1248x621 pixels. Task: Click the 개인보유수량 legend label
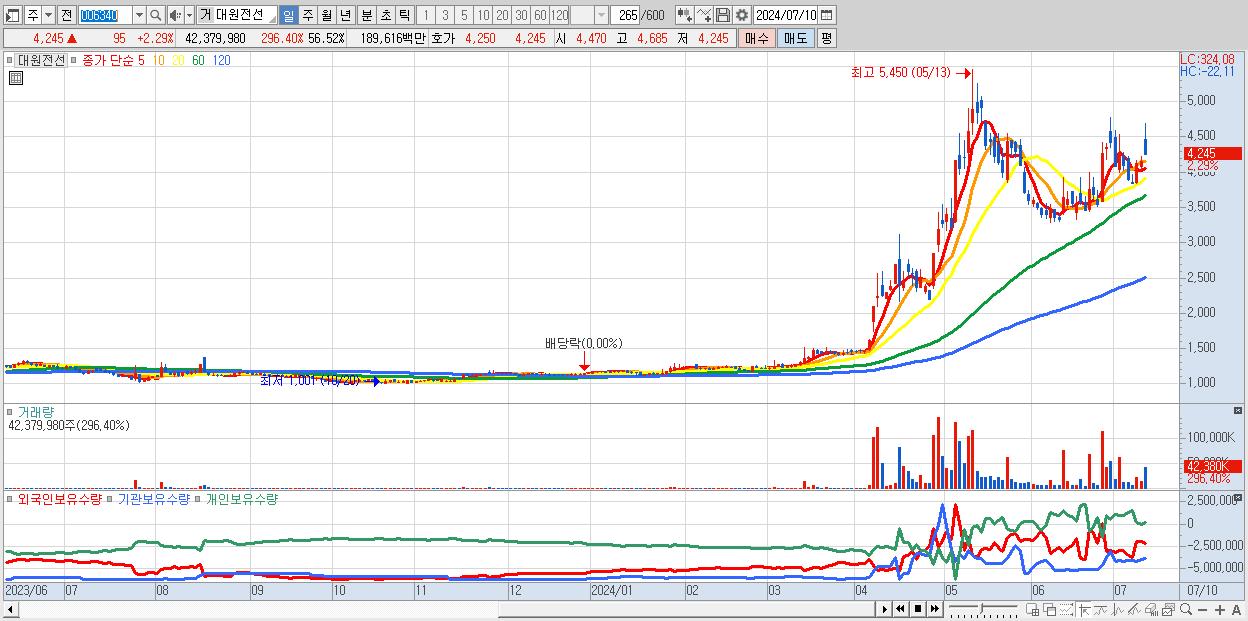[x=242, y=498]
